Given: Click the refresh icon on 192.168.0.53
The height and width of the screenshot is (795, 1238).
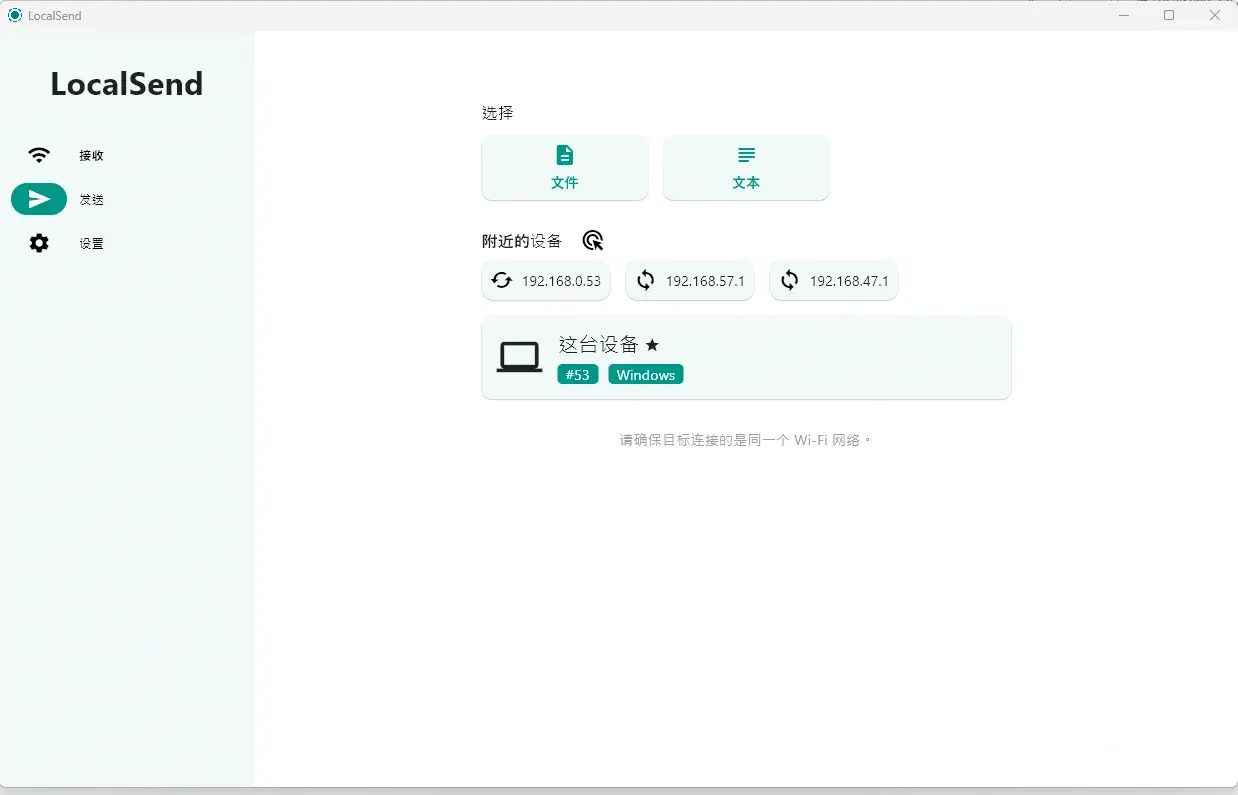Looking at the screenshot, I should [500, 281].
